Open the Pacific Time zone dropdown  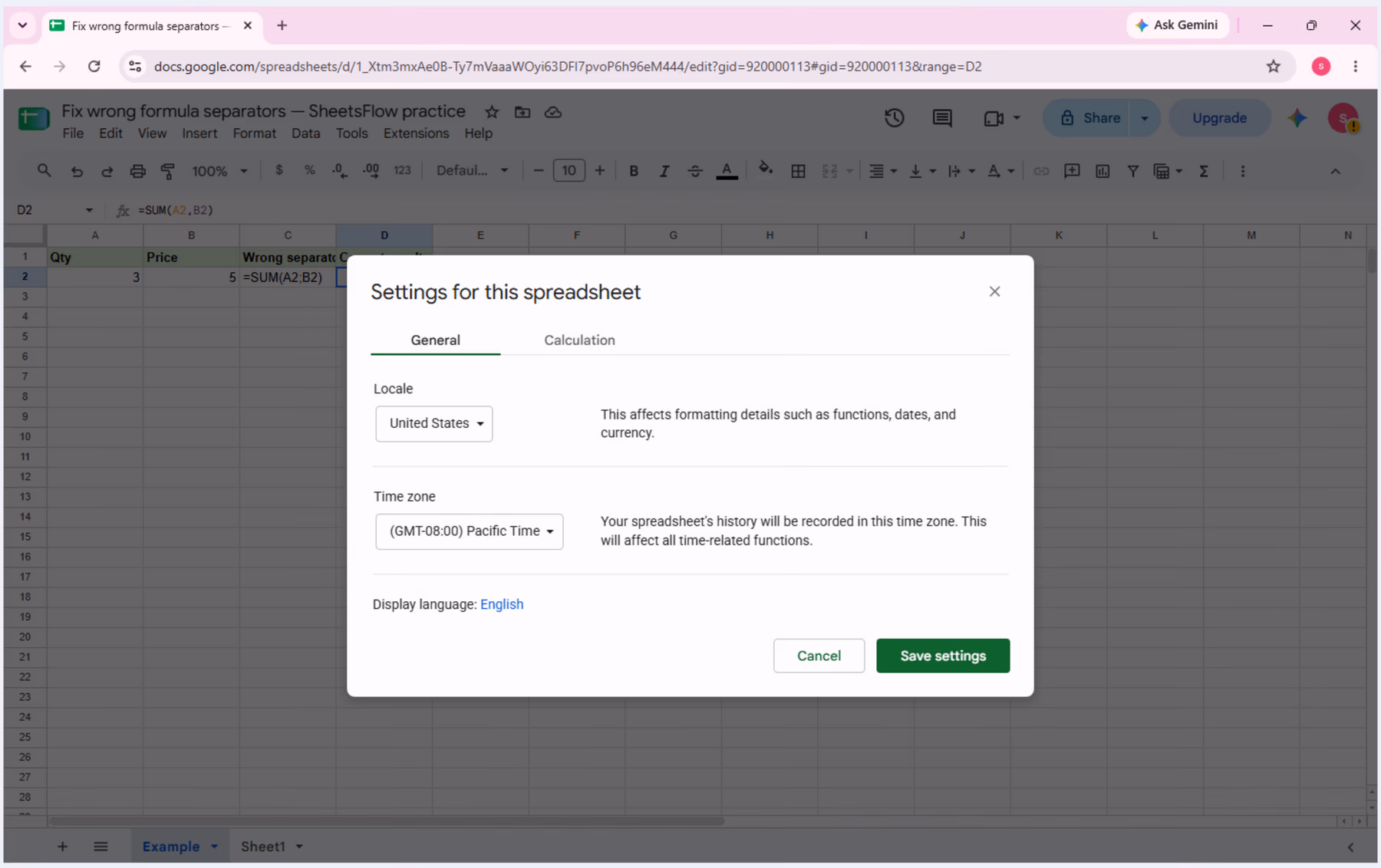(469, 531)
